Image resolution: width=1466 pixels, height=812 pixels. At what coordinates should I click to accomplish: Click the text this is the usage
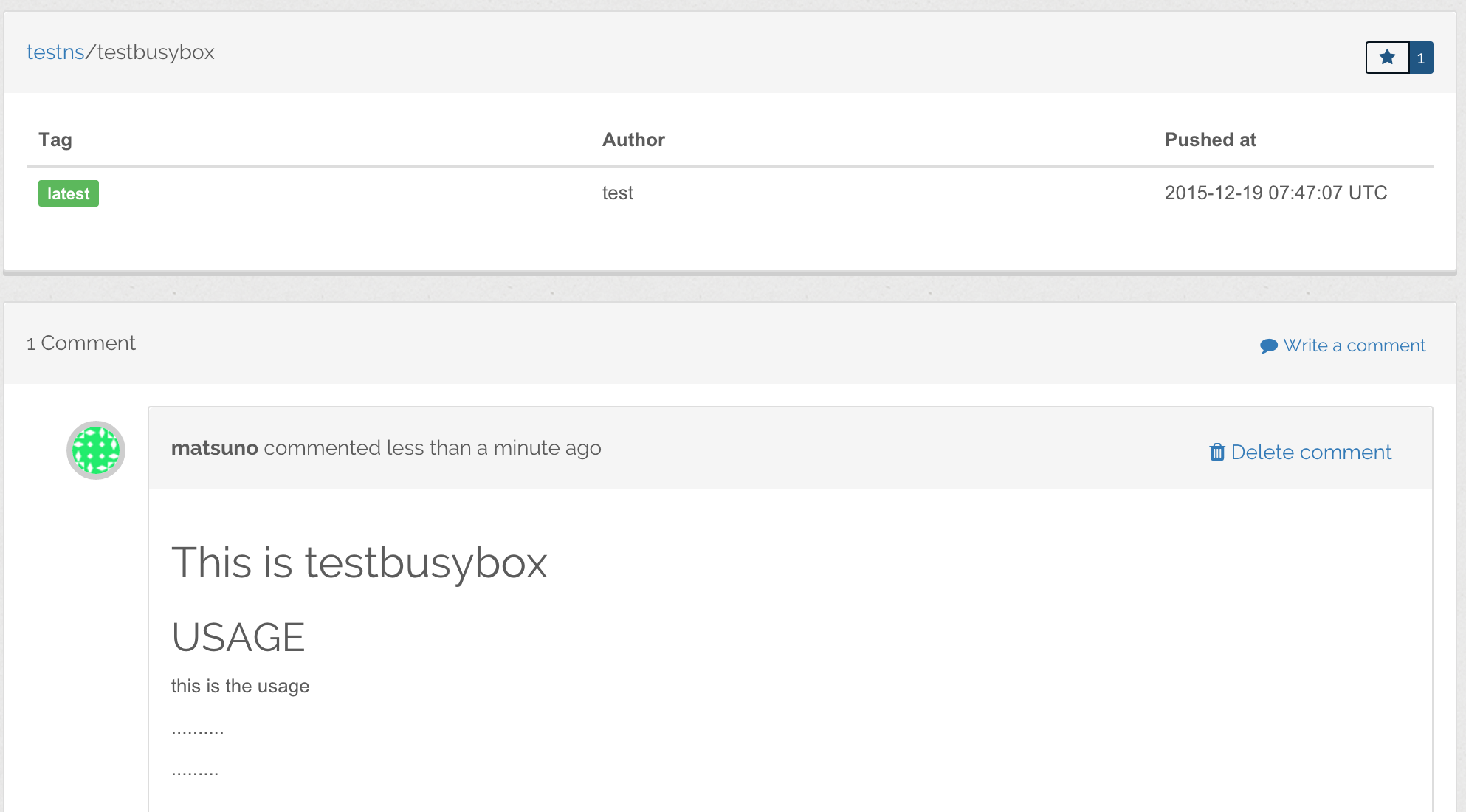click(x=240, y=687)
